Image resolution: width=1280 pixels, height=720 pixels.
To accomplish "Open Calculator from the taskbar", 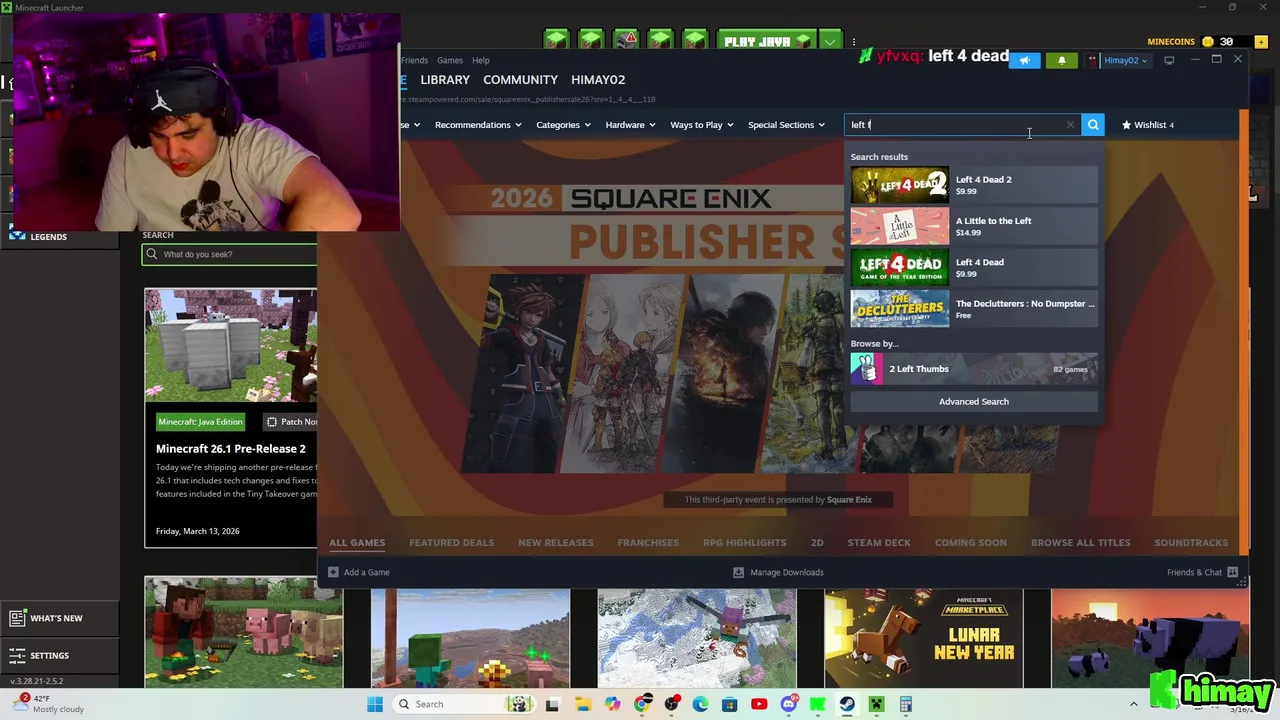I will pyautogui.click(x=905, y=704).
